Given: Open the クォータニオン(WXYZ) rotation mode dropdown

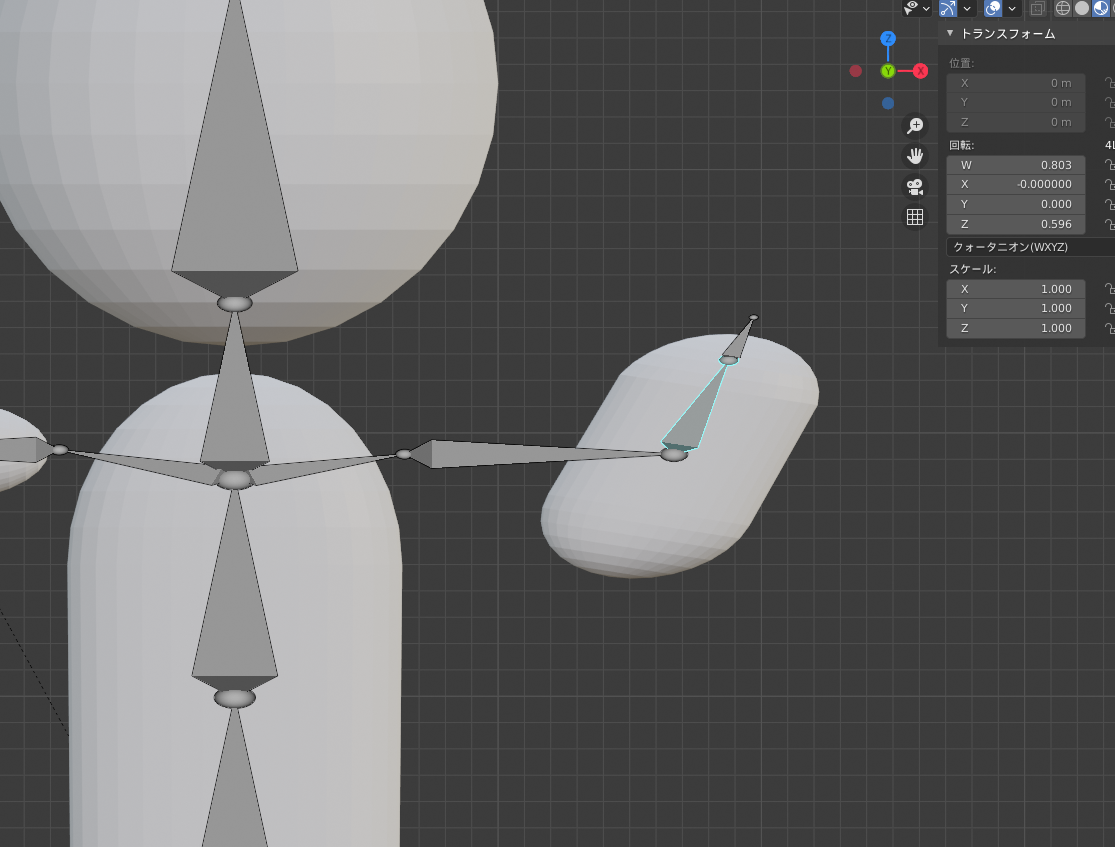Looking at the screenshot, I should pyautogui.click(x=1030, y=247).
